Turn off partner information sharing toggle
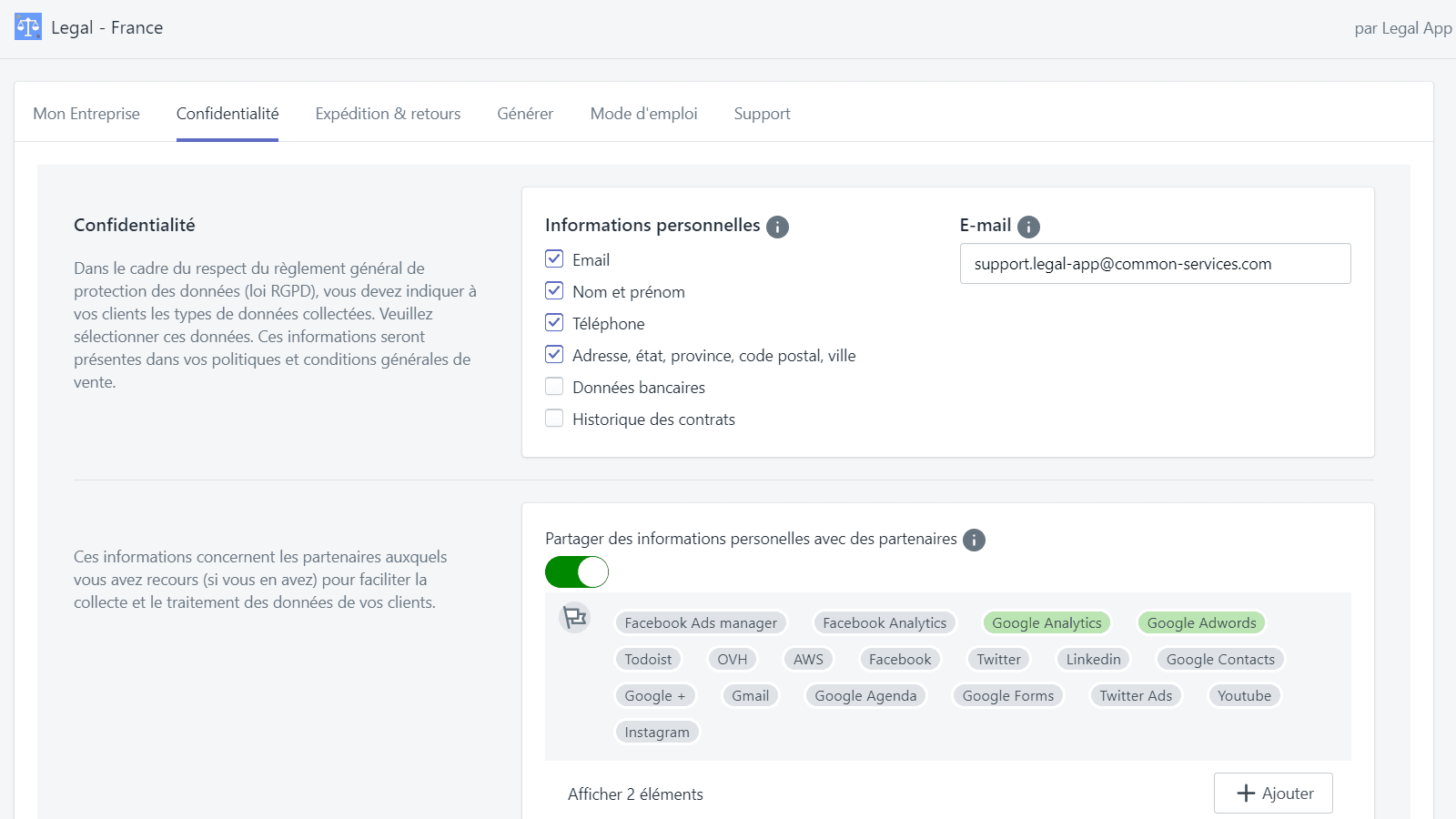 [x=577, y=572]
